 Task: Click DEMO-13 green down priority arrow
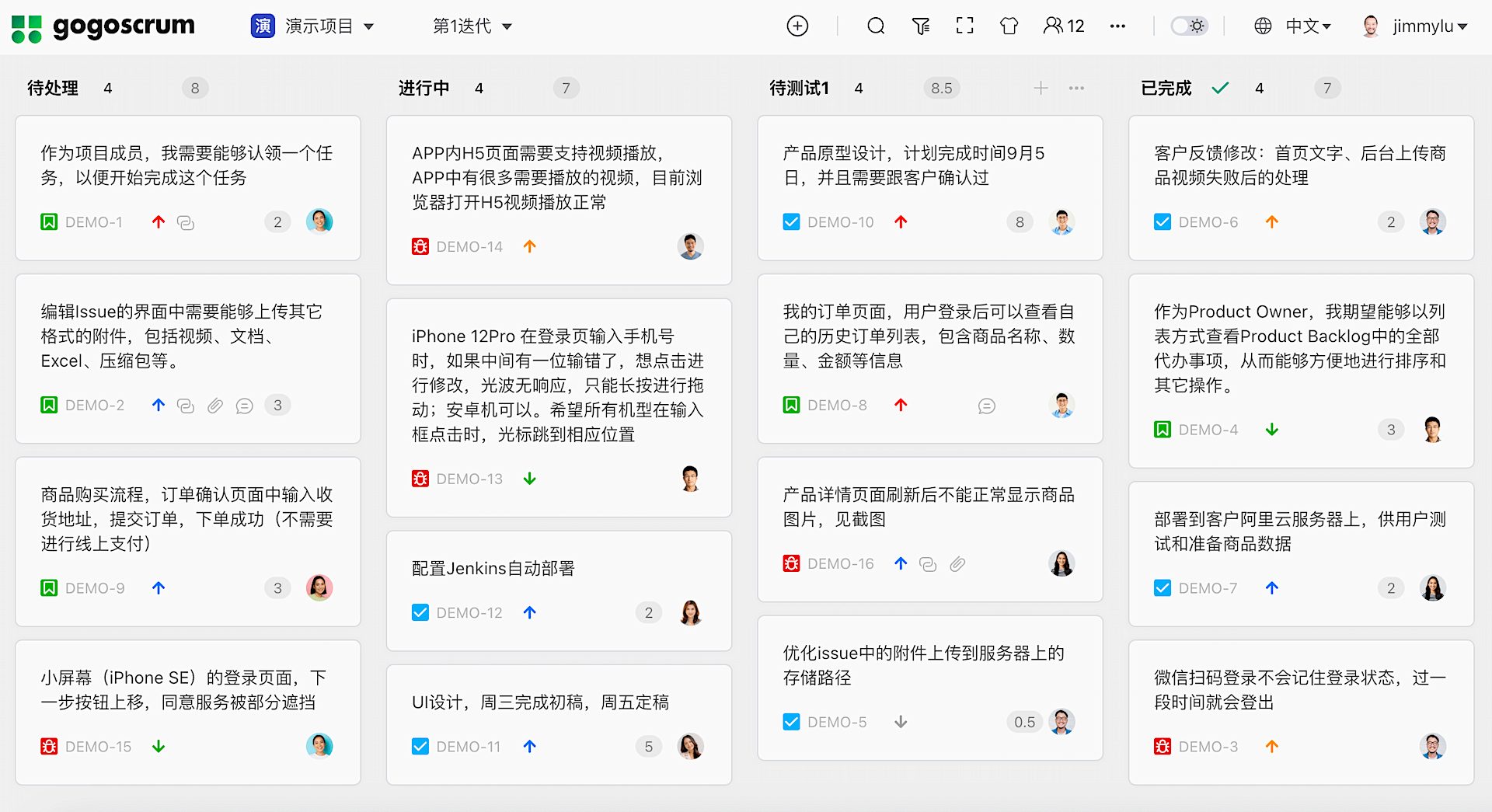(x=530, y=479)
